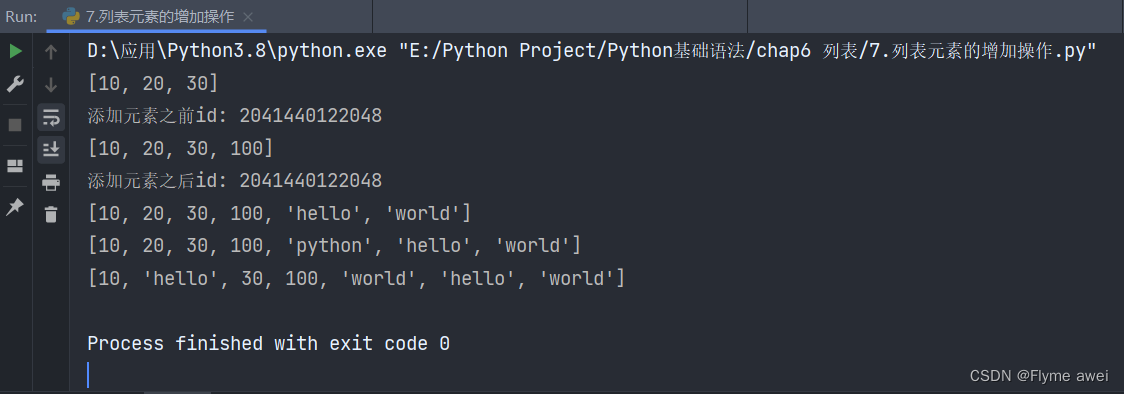Viewport: 1124px width, 394px height.
Task: Jump up the stack trace arrow
Action: click(x=50, y=52)
